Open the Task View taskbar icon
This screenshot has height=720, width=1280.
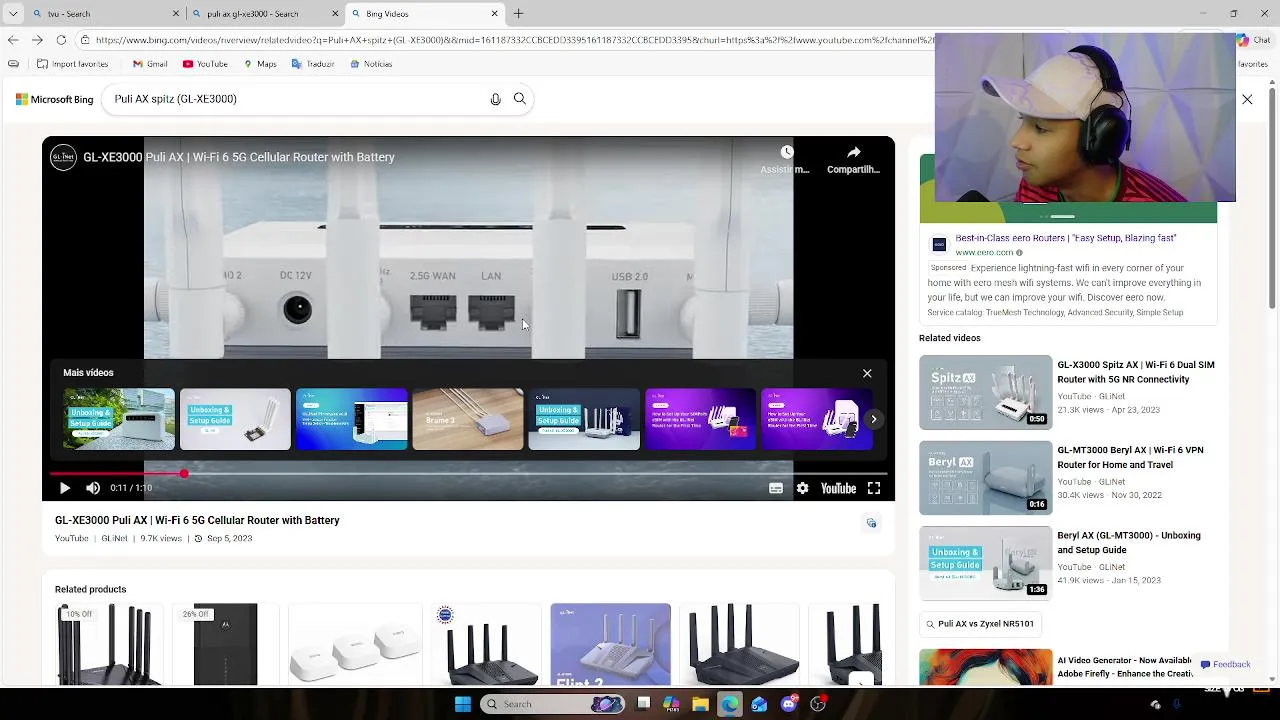tap(643, 704)
